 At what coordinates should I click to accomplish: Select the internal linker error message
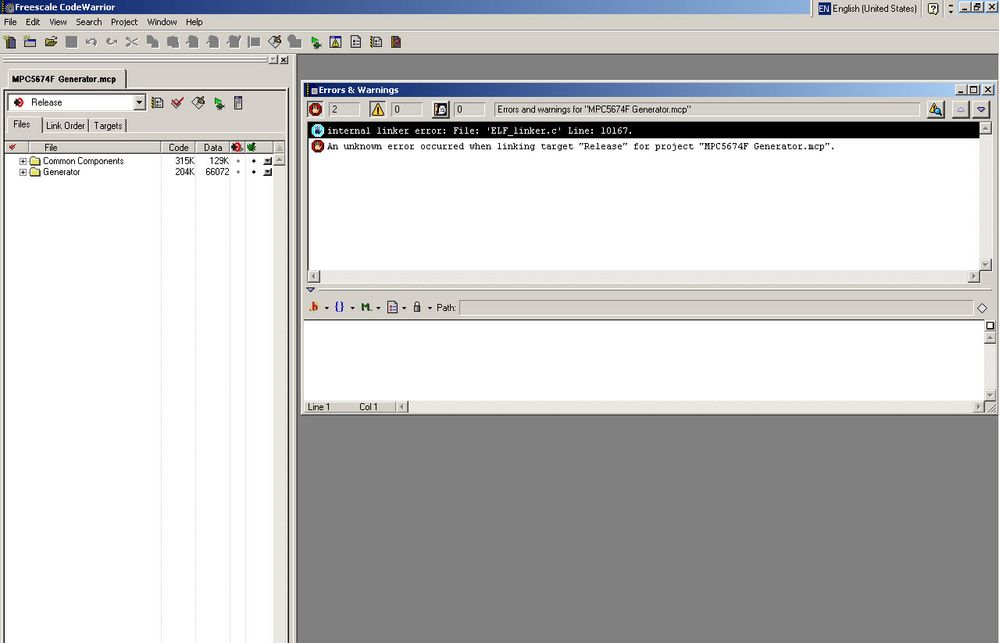[x=644, y=131]
